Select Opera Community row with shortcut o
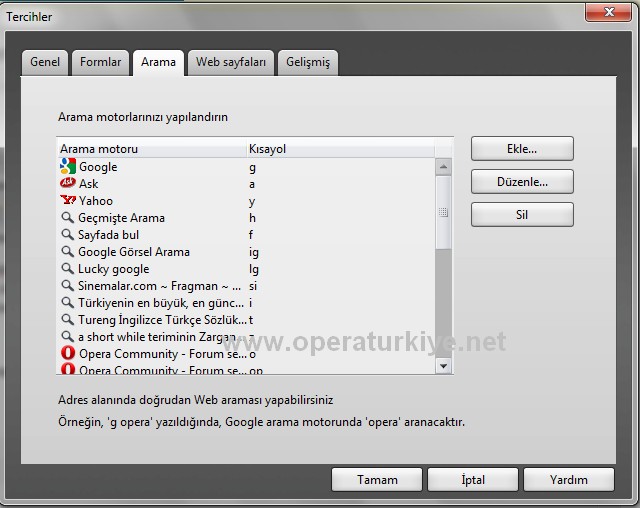 (246, 354)
